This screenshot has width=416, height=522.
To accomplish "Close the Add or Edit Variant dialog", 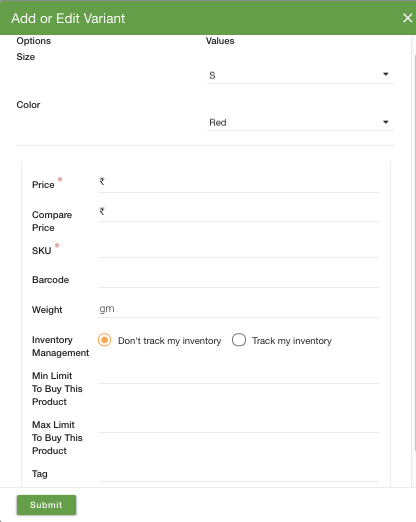I will pos(407,18).
